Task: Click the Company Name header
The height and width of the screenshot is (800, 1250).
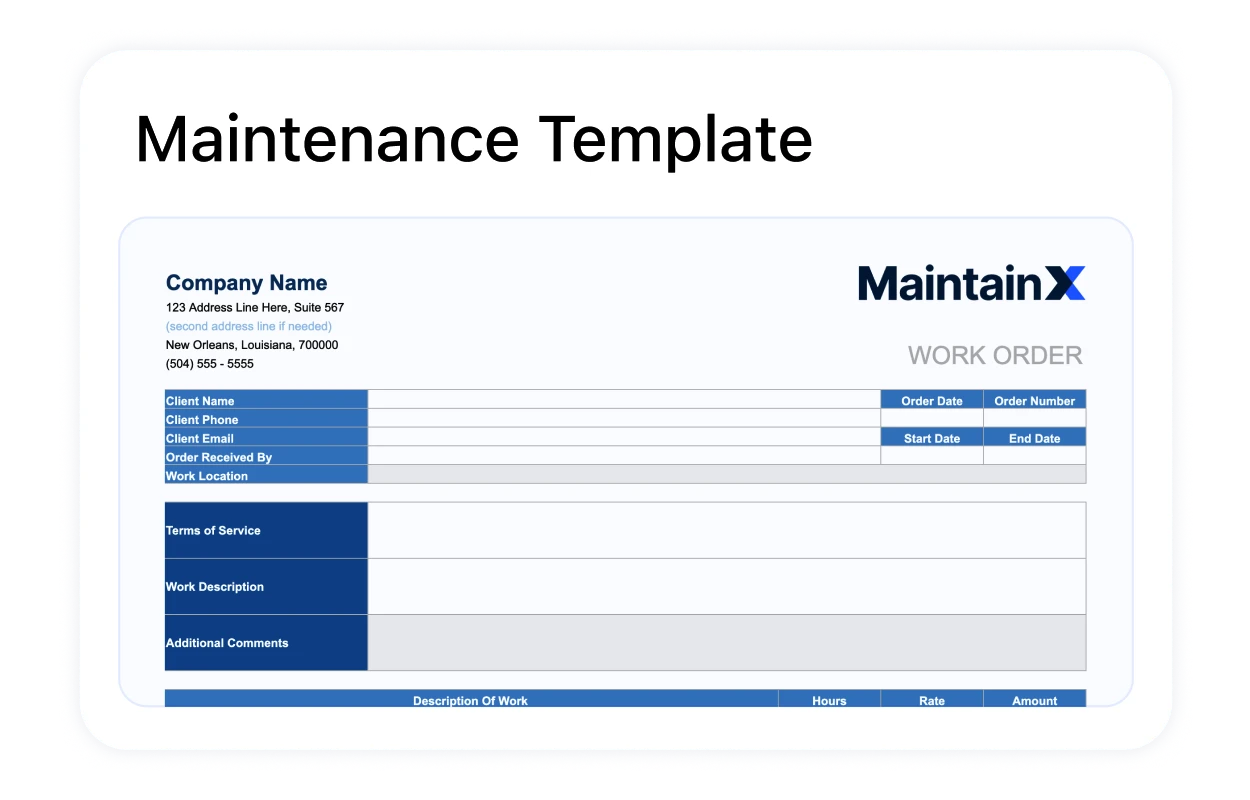Action: tap(245, 282)
